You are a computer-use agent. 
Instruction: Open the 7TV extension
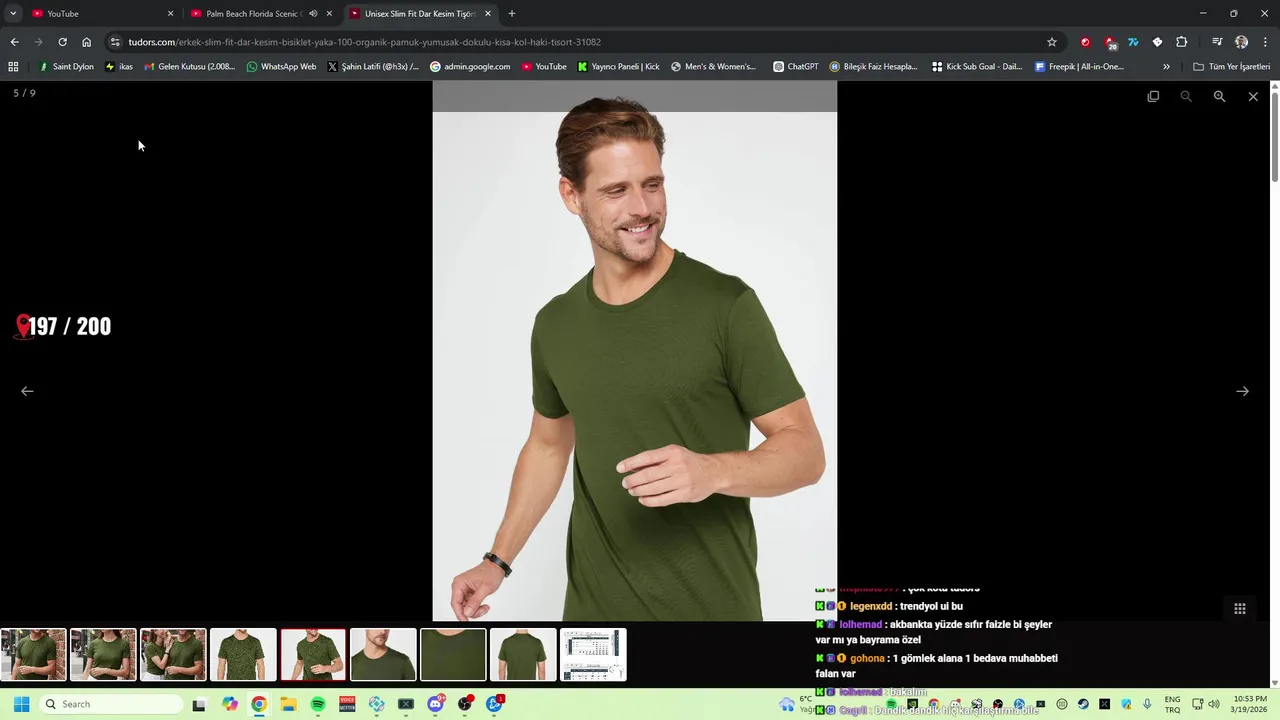coord(1133,42)
